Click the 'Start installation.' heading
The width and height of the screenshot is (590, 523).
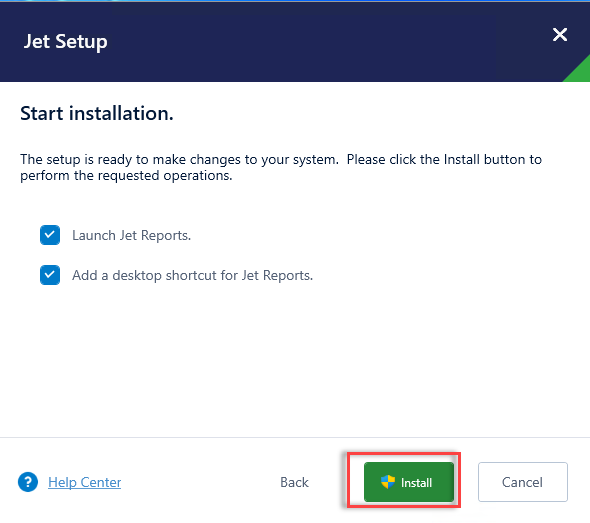97,113
